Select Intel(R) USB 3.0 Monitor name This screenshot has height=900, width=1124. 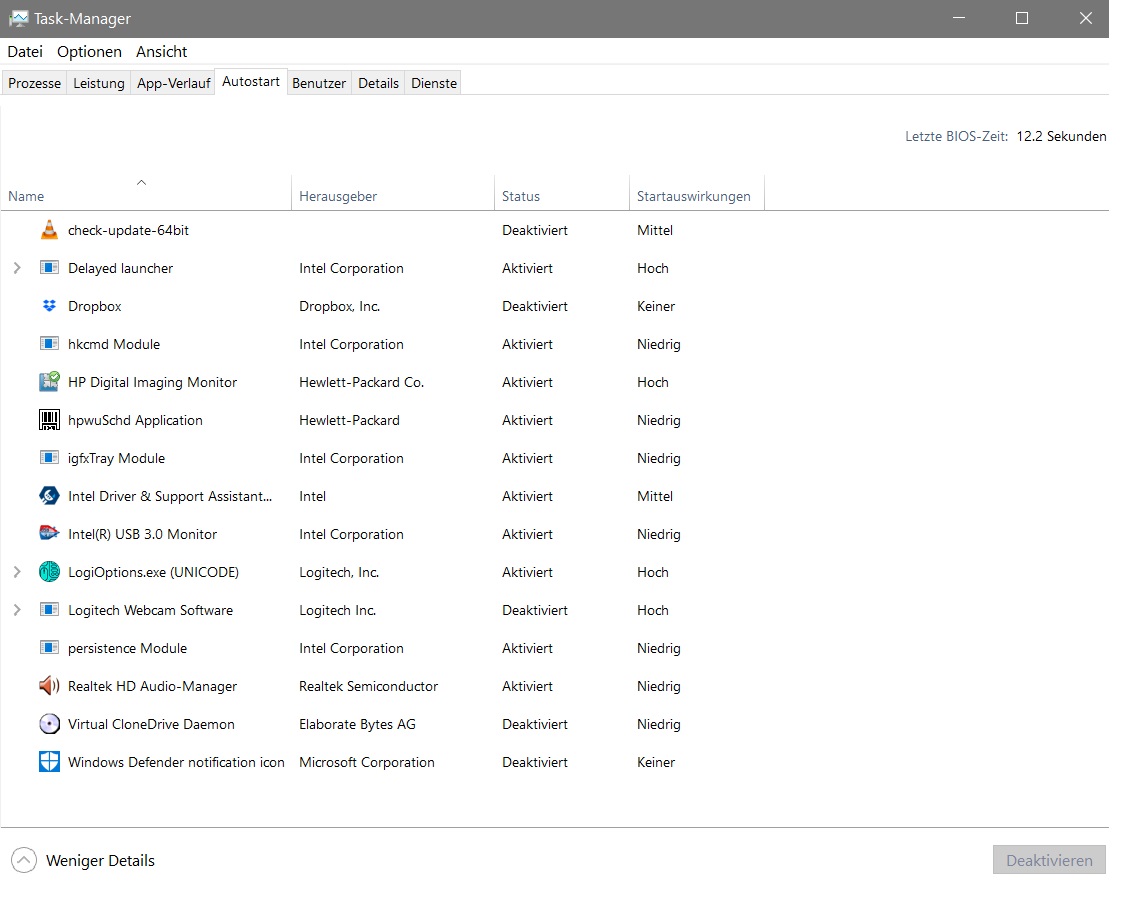142,534
